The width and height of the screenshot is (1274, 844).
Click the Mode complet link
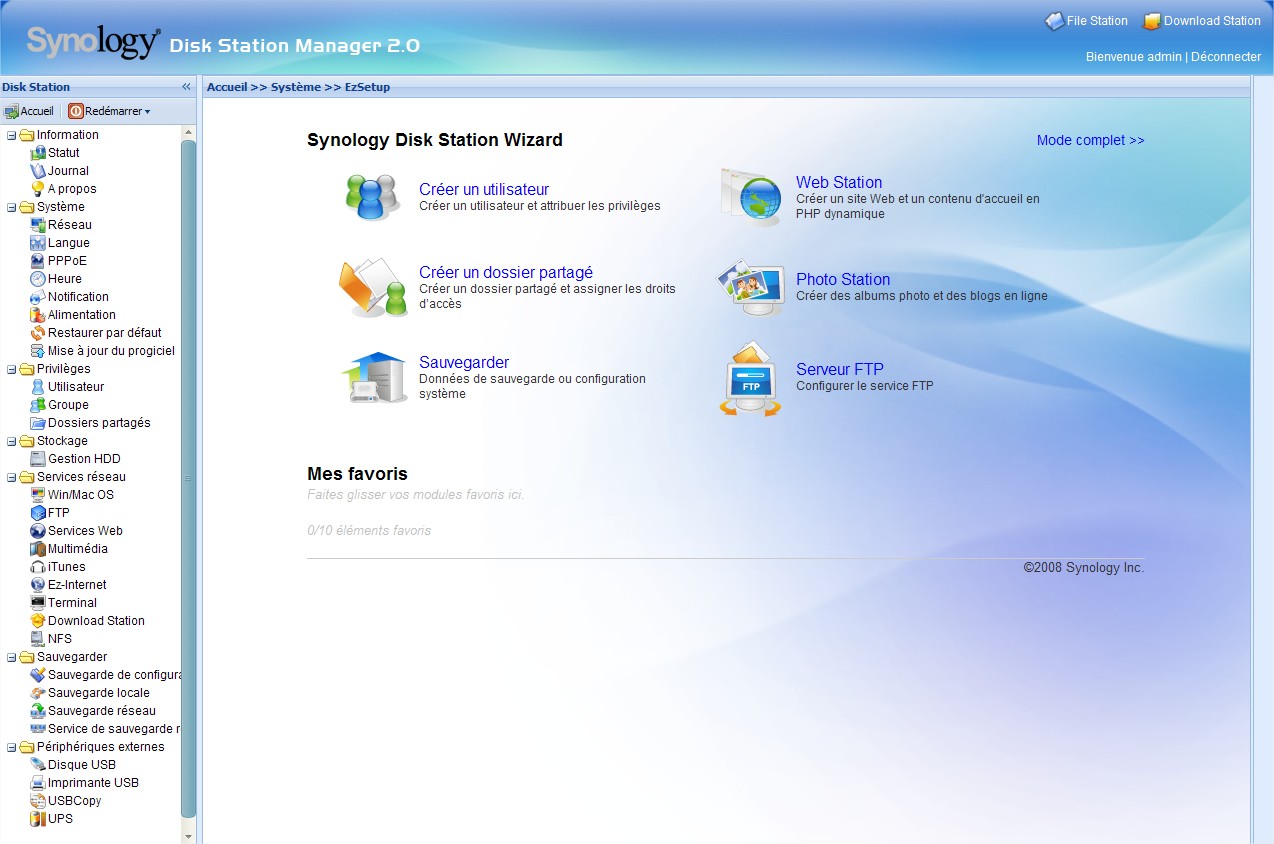point(1090,140)
